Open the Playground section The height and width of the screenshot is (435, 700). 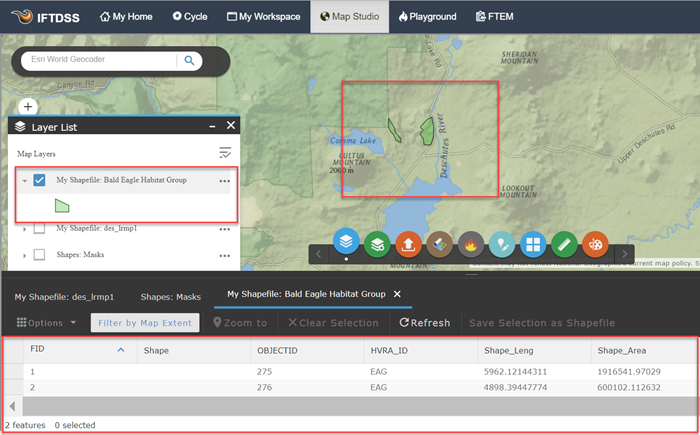click(x=428, y=17)
